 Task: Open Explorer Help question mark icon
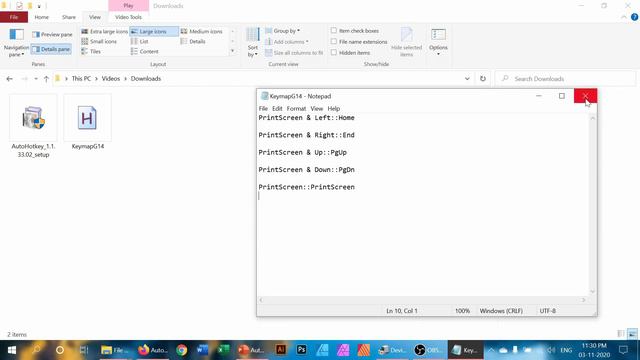(x=634, y=17)
